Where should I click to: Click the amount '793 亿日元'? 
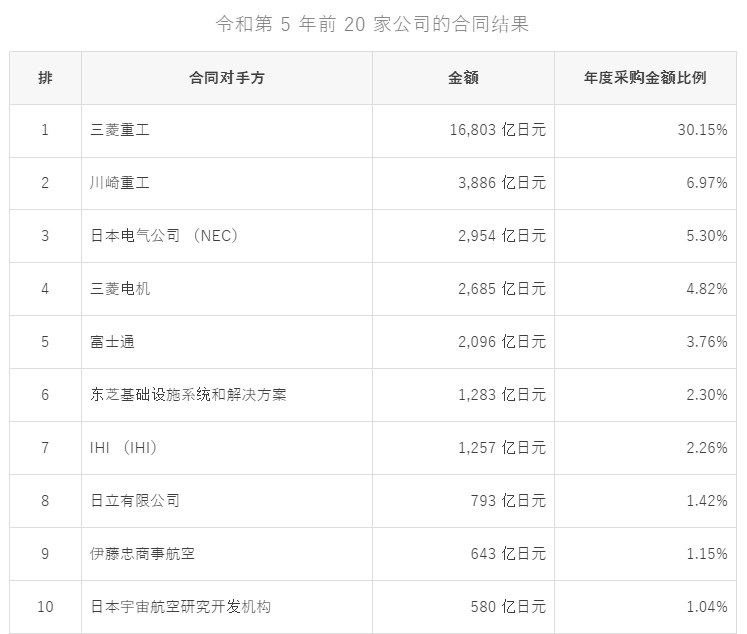click(x=508, y=501)
